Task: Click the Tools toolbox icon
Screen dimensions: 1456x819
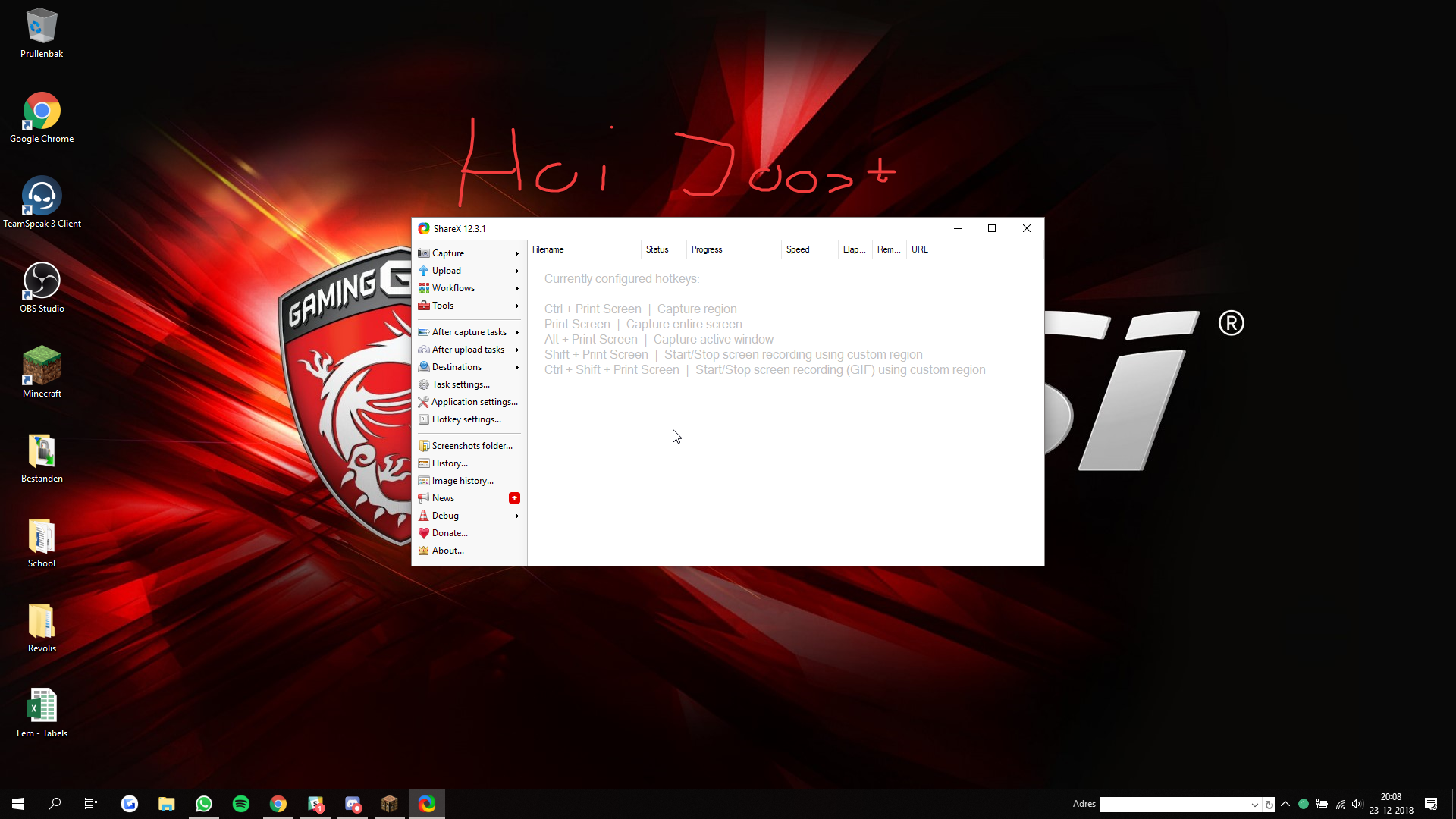Action: [424, 306]
